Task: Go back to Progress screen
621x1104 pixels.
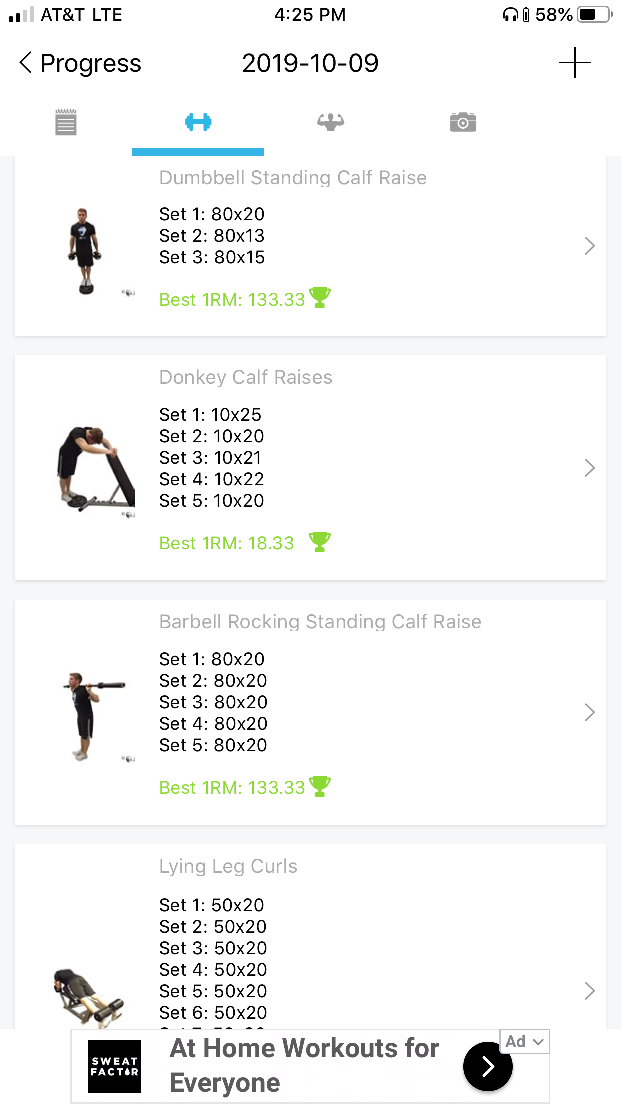Action: [80, 64]
